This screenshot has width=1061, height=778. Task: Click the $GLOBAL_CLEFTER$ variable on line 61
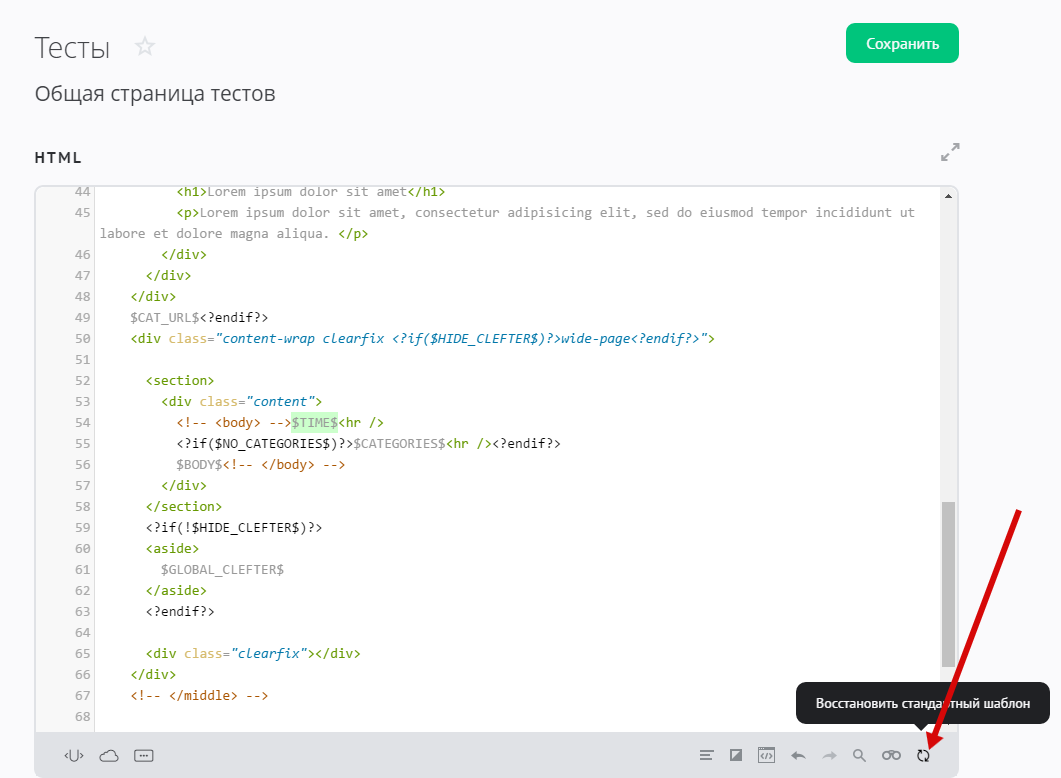click(x=222, y=569)
